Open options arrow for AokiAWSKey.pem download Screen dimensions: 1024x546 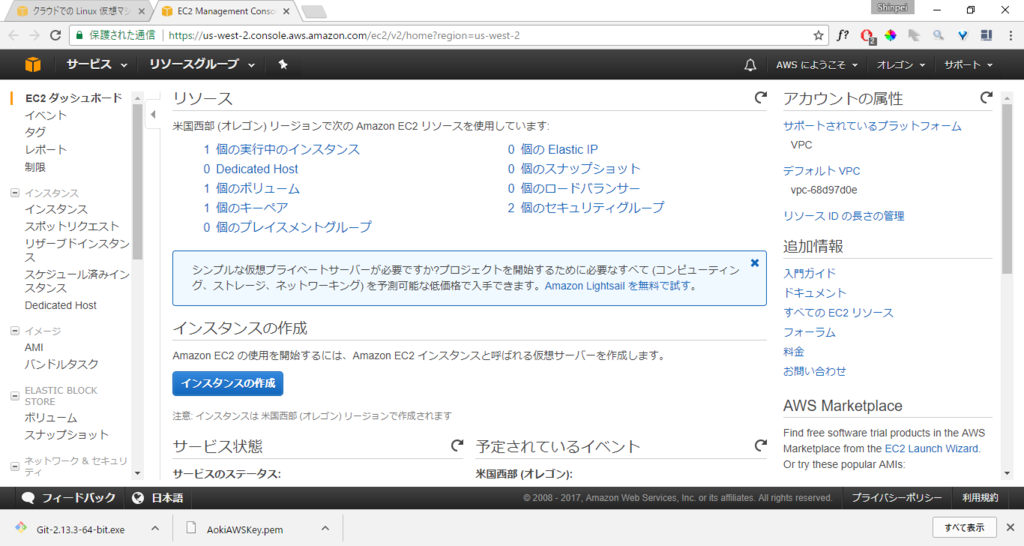(325, 528)
